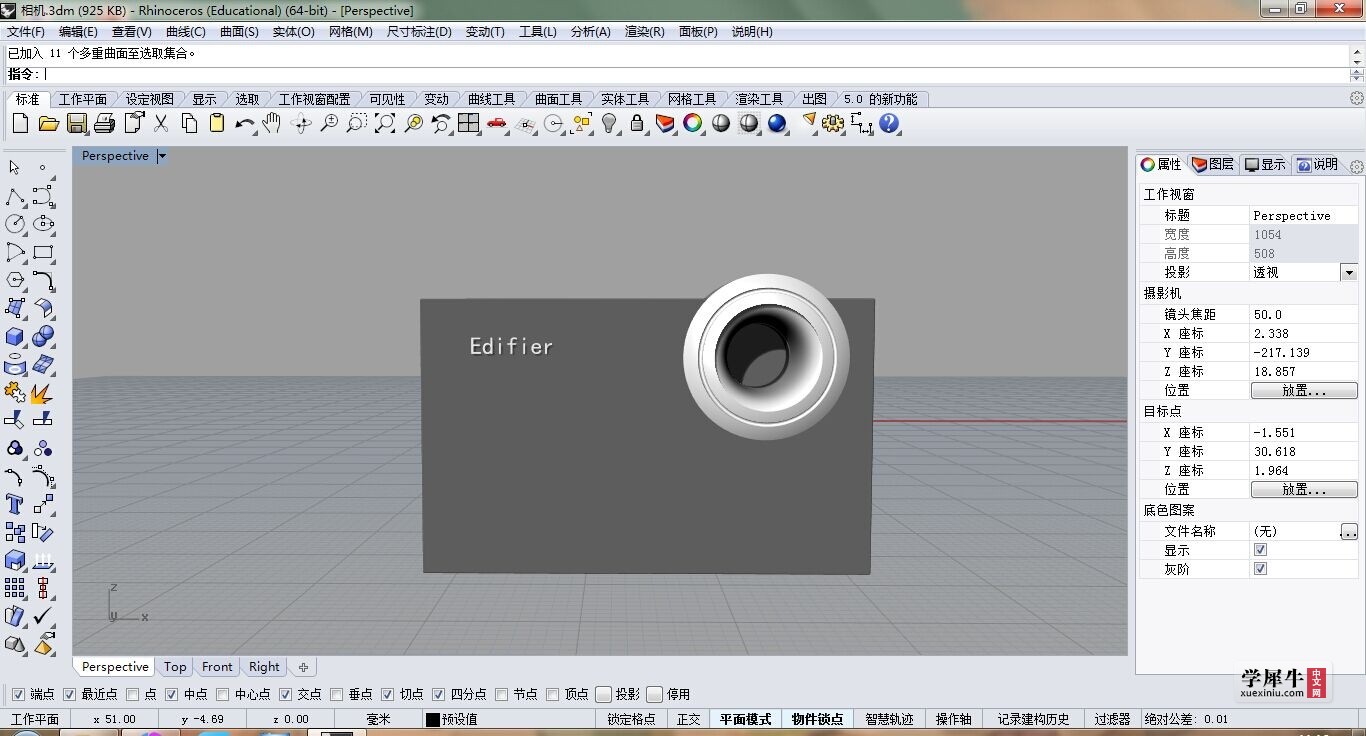Click the puzzle-piece Join tool
The width and height of the screenshot is (1366, 736).
pos(15,392)
